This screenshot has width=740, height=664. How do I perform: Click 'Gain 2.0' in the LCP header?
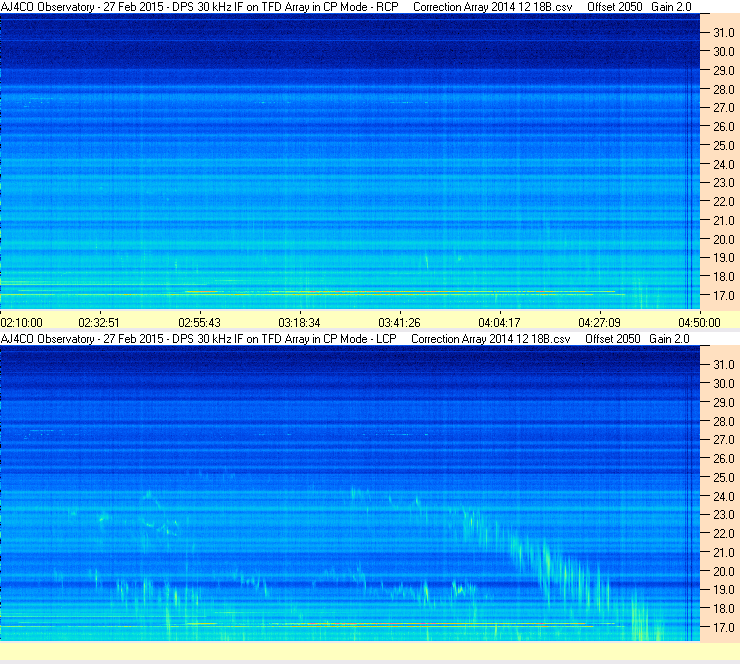point(669,339)
